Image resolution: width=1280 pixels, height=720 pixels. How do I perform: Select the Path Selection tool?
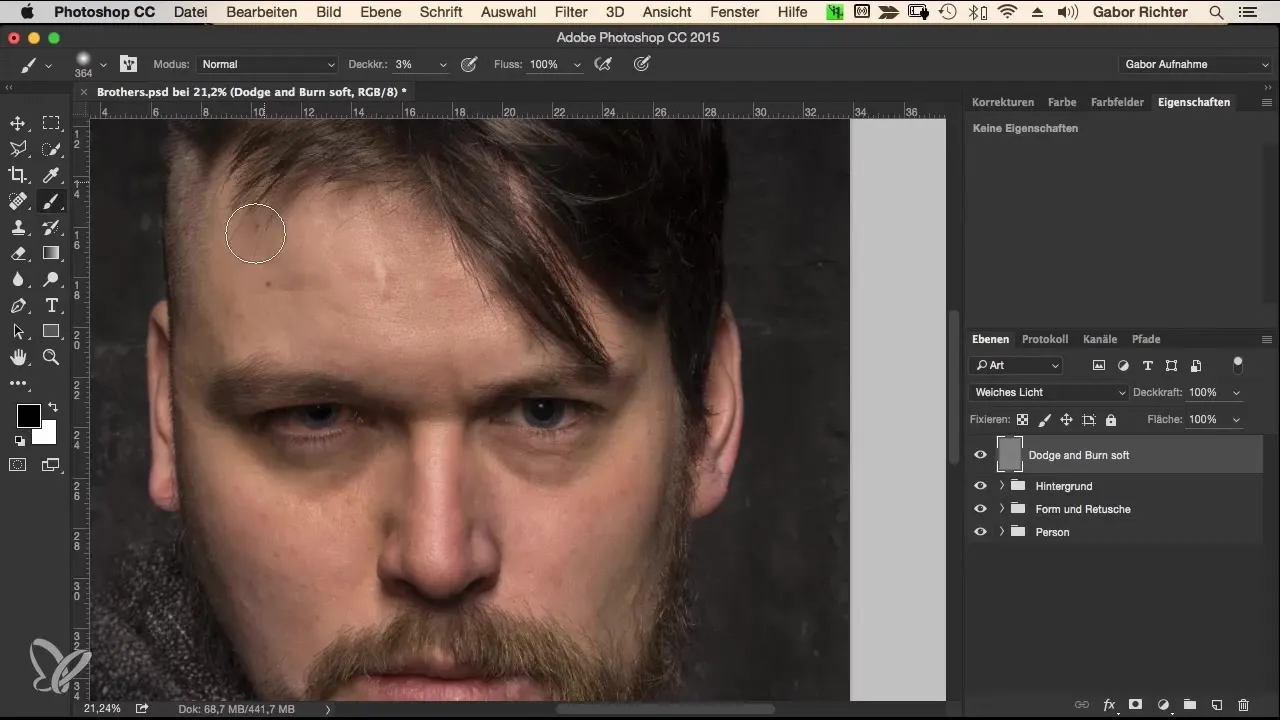(18, 331)
